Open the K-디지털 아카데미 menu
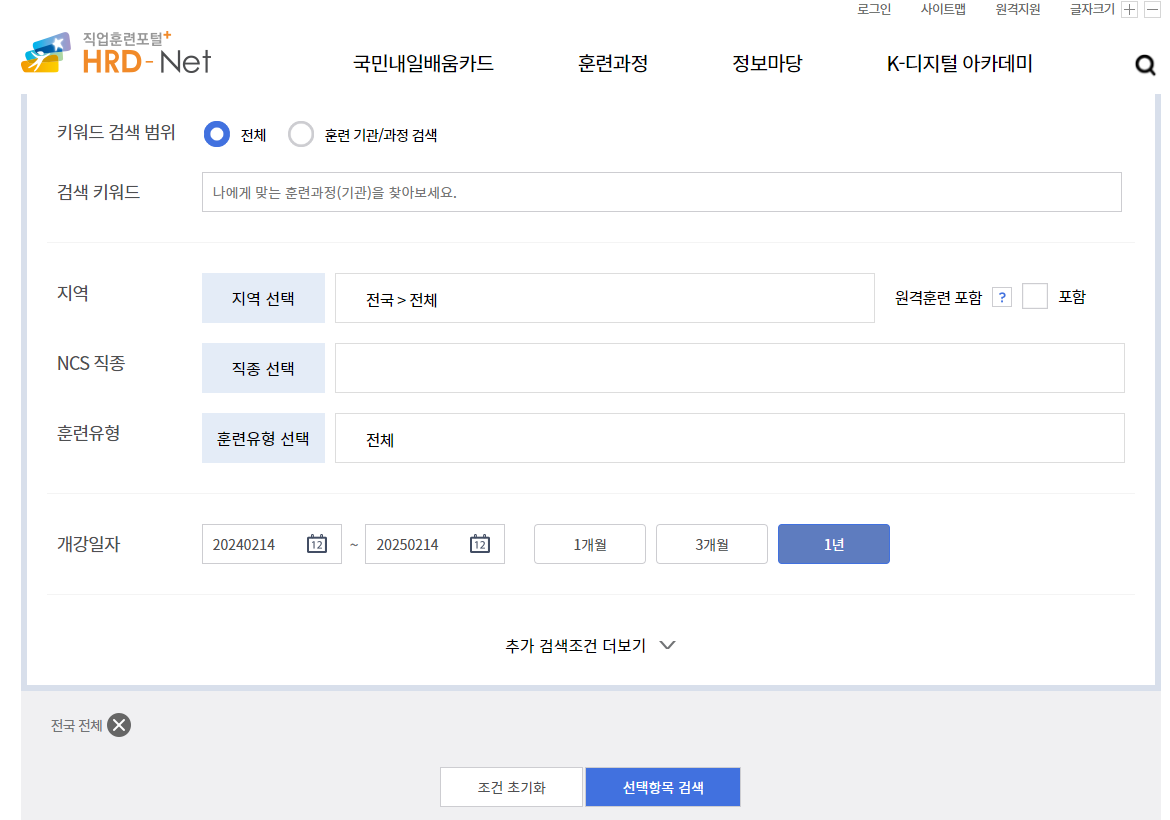The height and width of the screenshot is (820, 1170). (x=959, y=63)
